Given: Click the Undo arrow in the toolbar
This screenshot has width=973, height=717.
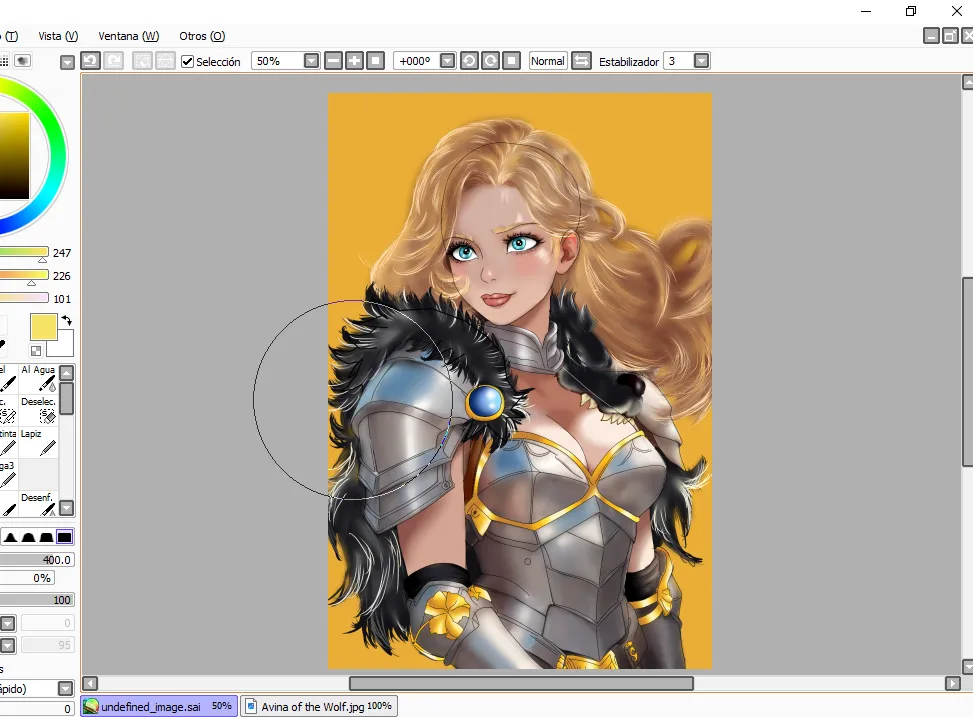Looking at the screenshot, I should point(91,61).
